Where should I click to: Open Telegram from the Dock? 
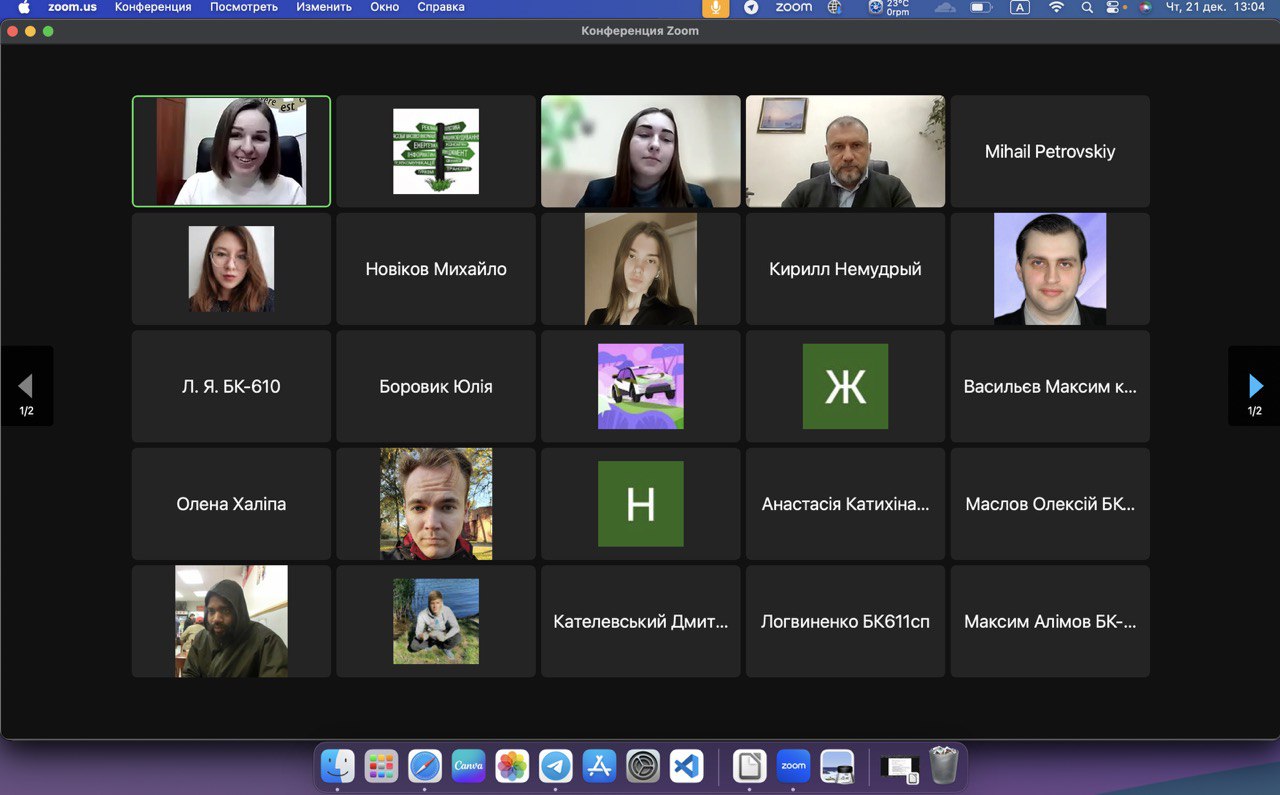[x=556, y=766]
